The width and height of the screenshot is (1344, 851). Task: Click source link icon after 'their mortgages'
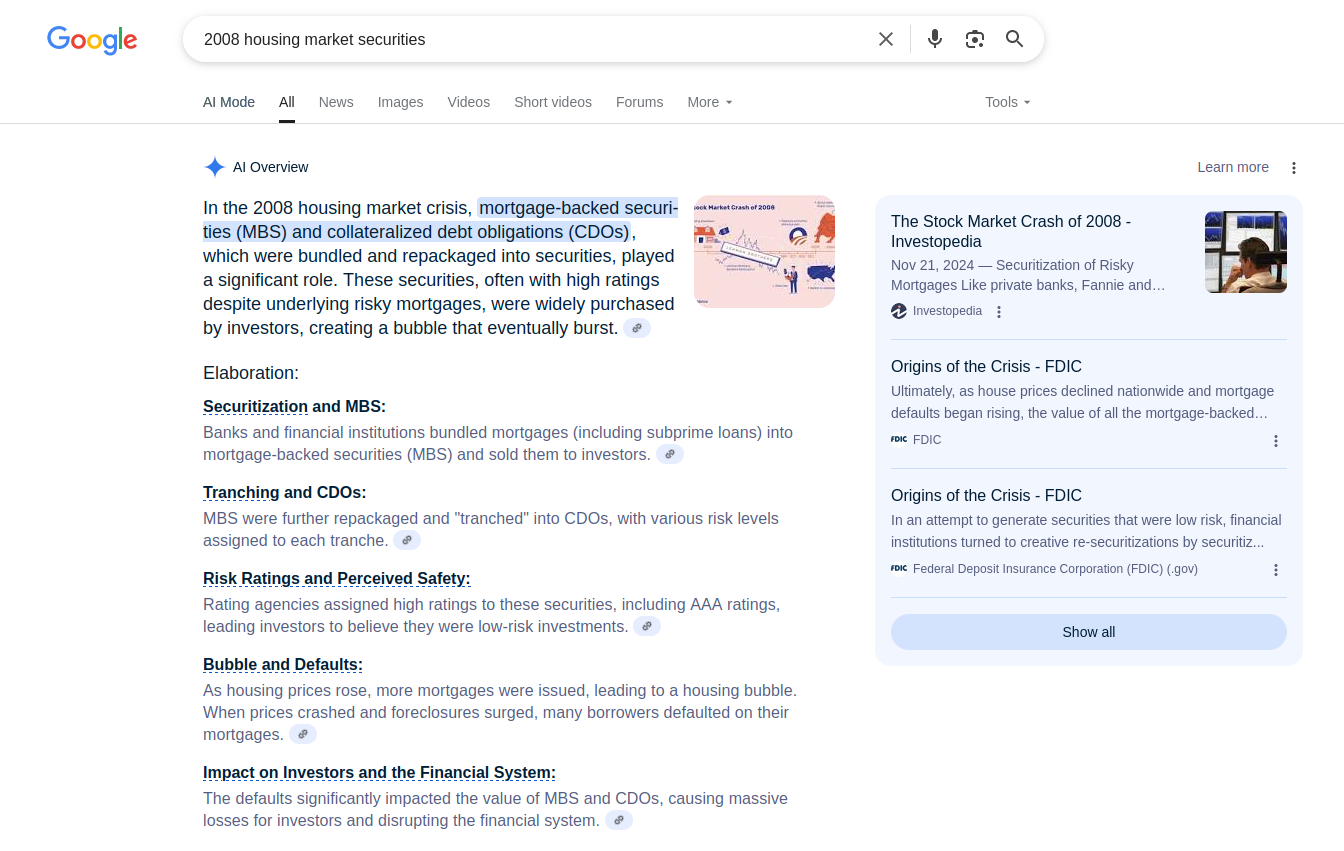(x=303, y=734)
